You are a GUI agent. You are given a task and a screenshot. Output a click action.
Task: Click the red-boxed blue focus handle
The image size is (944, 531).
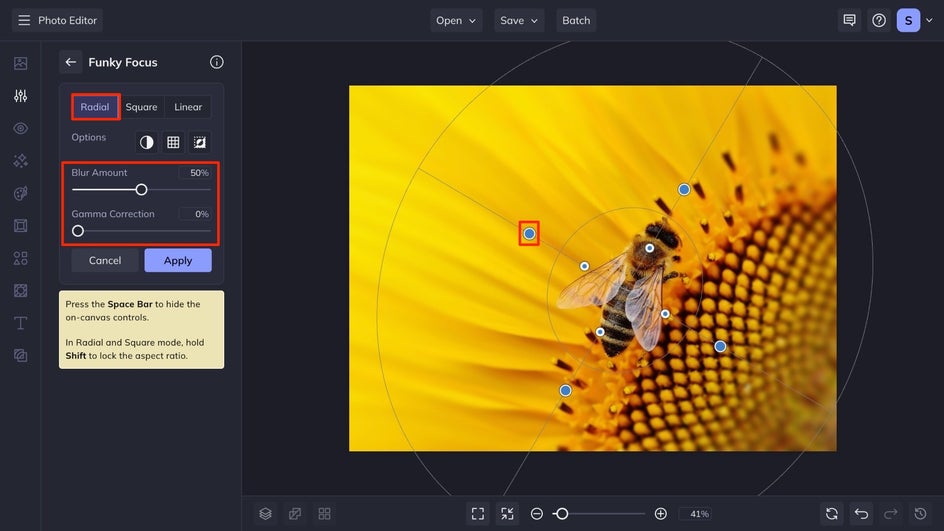(x=529, y=234)
